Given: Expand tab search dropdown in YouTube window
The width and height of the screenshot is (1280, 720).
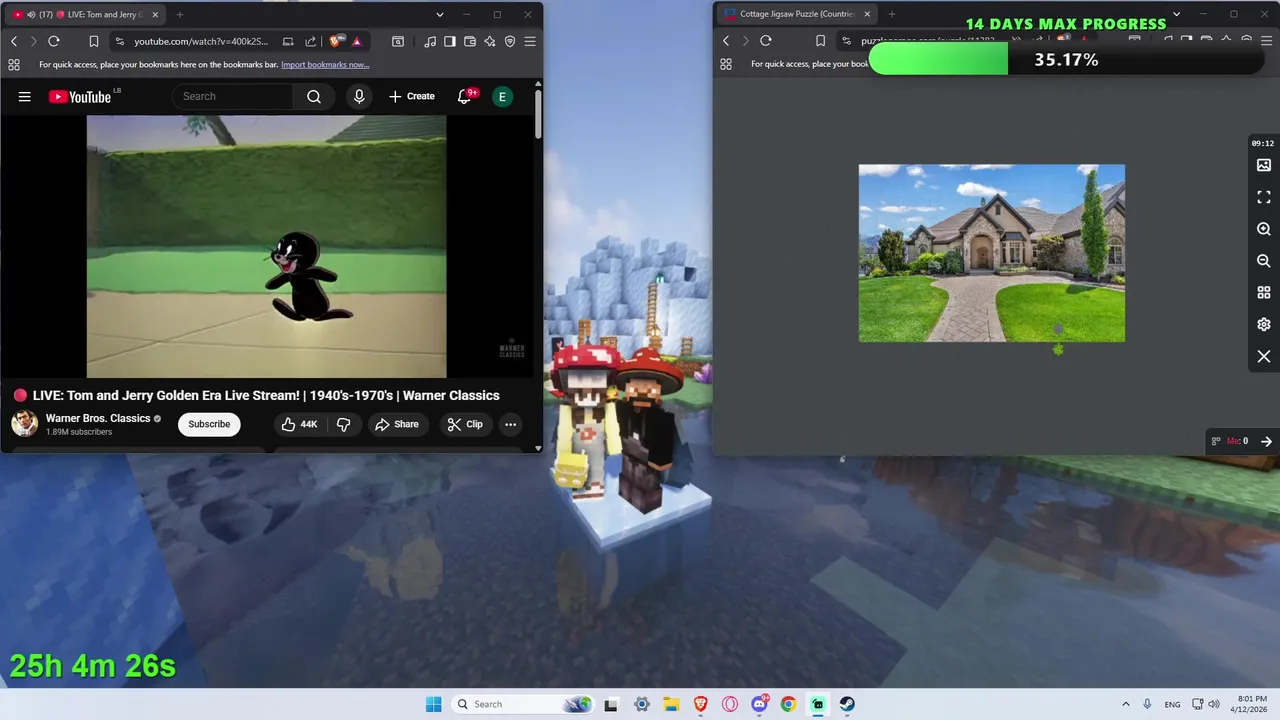Looking at the screenshot, I should click(439, 15).
